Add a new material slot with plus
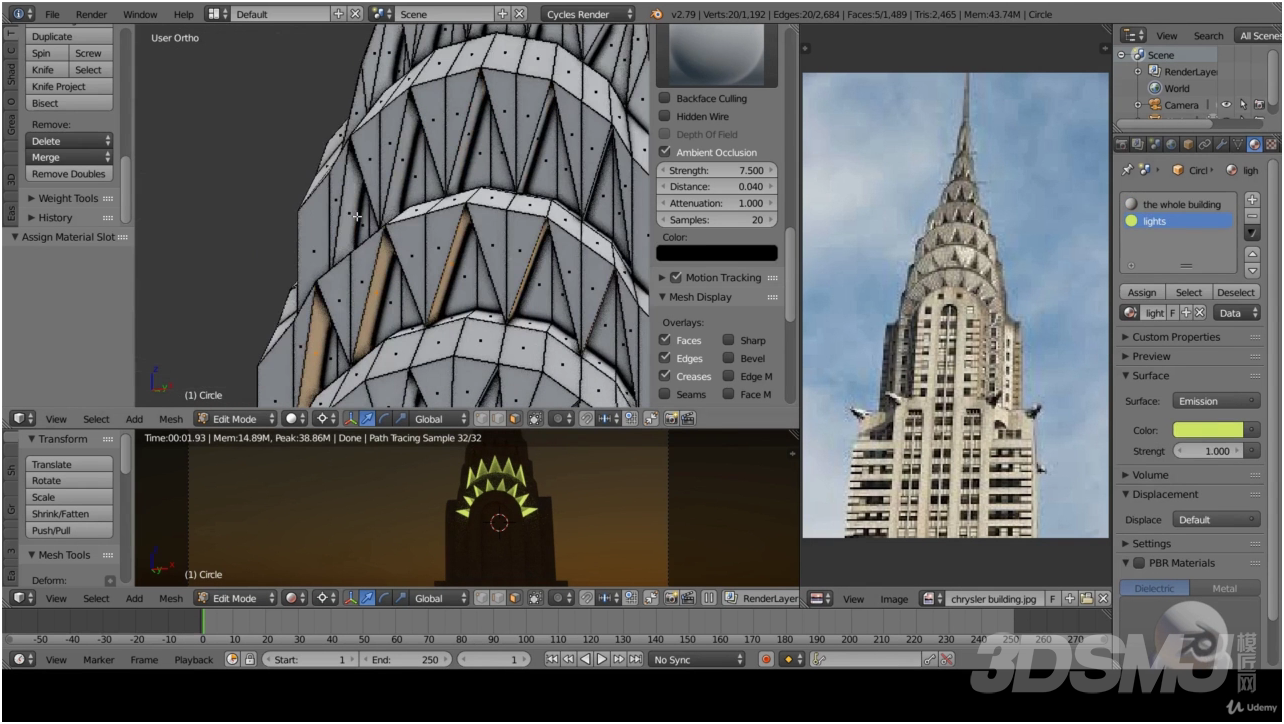The height and width of the screenshot is (724, 1284). (x=1253, y=200)
